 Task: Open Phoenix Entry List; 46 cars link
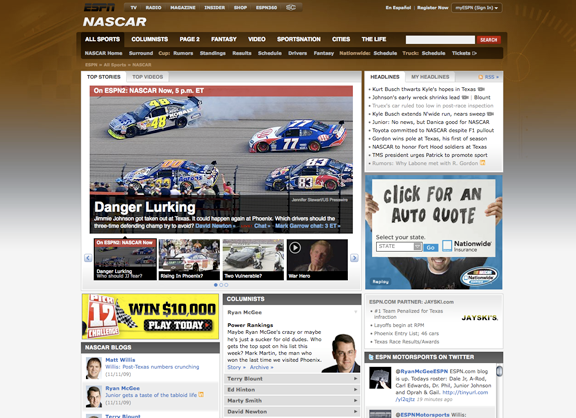(406, 334)
